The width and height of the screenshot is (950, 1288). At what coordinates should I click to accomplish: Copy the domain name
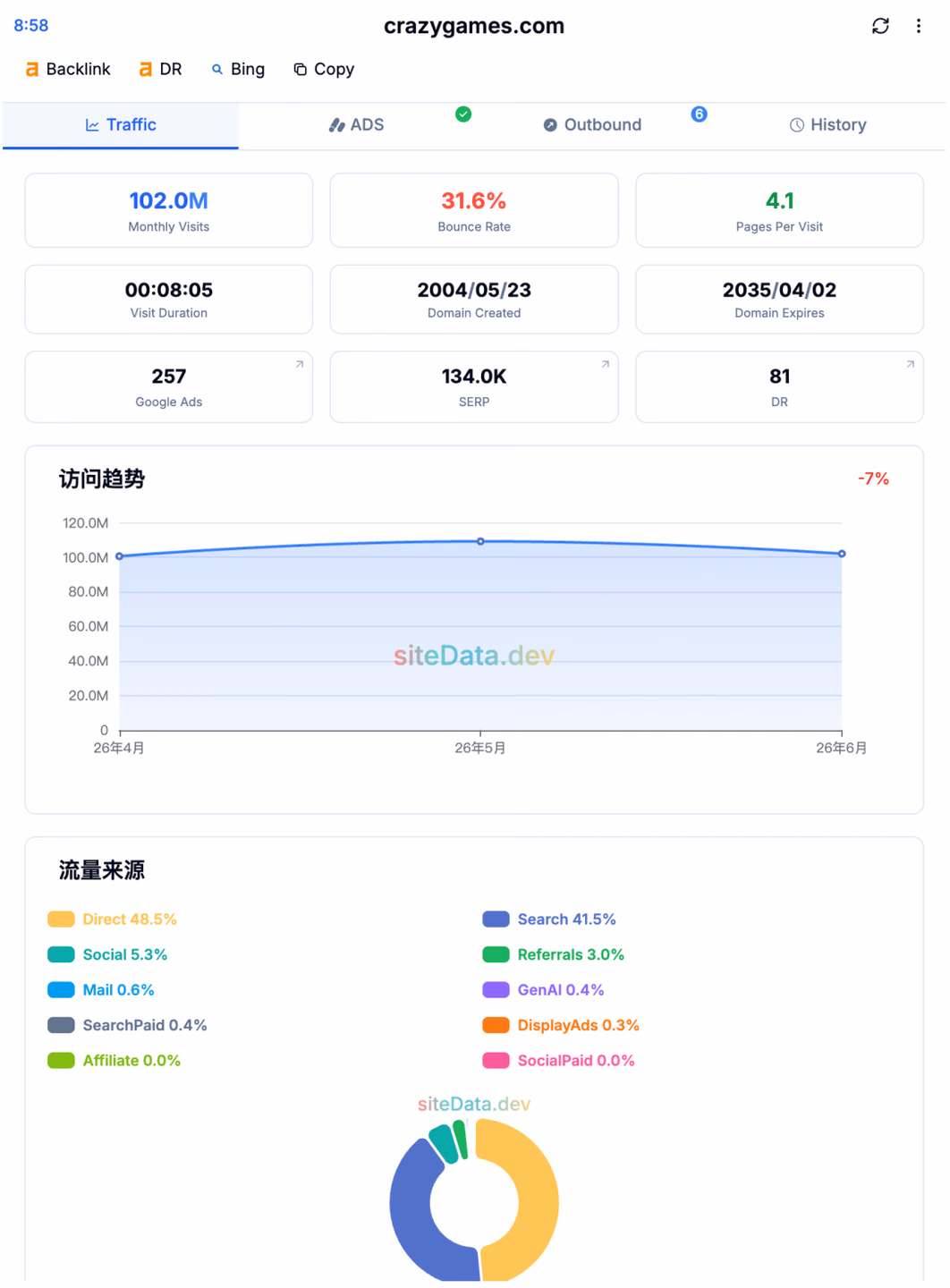point(324,69)
